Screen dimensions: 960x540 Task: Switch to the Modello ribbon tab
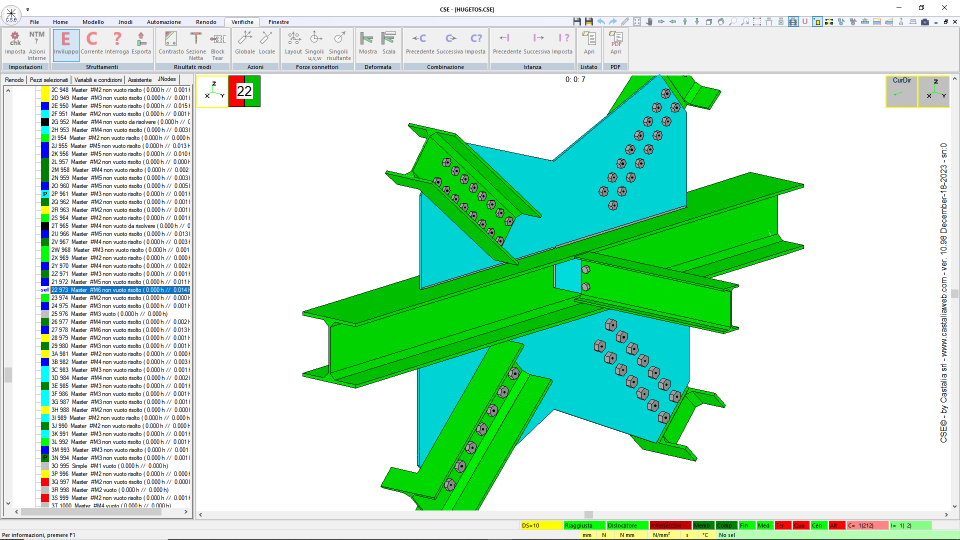93,22
